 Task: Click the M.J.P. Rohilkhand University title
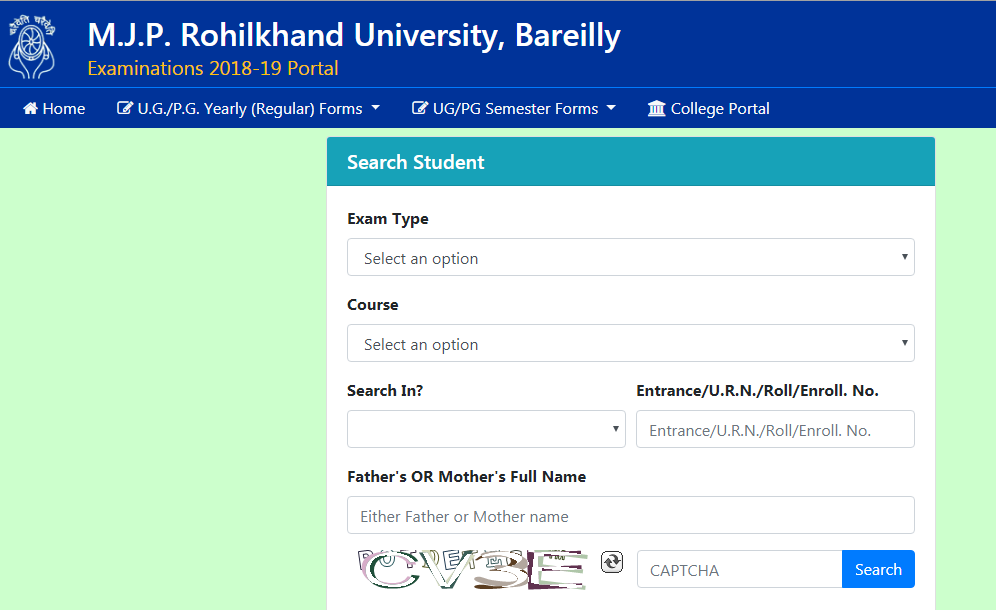[354, 36]
